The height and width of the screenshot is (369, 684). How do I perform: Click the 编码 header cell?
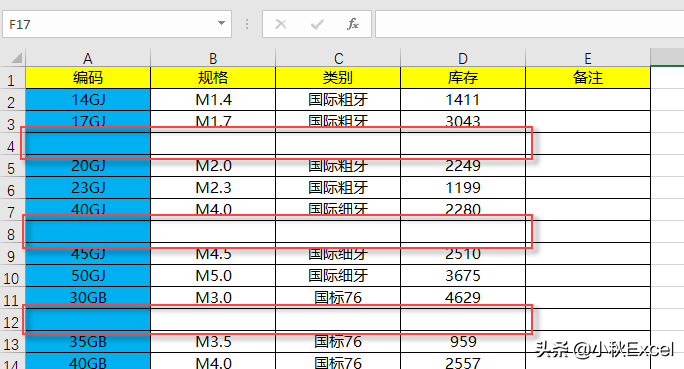click(88, 78)
